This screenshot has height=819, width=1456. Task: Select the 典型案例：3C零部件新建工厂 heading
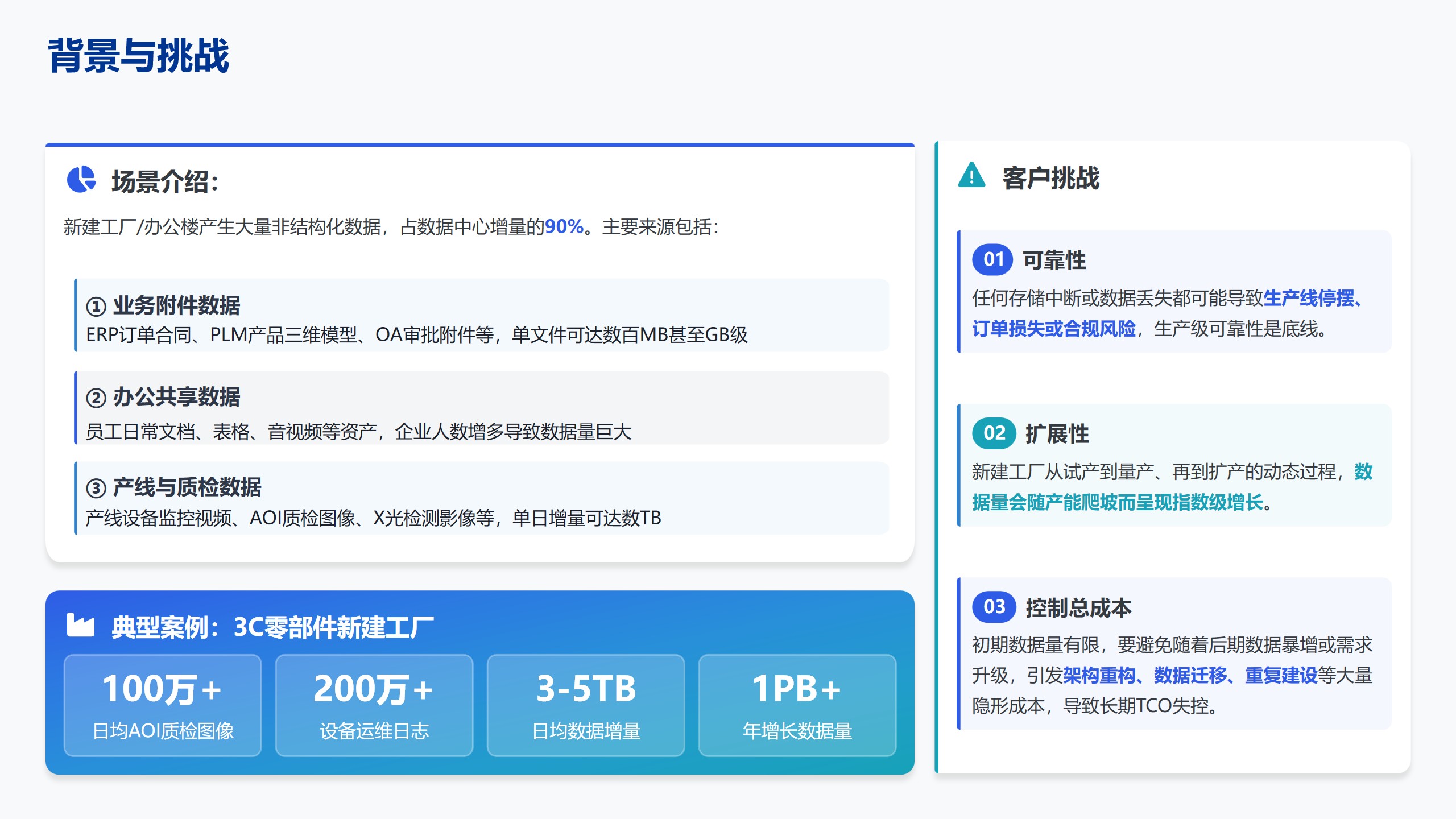pyautogui.click(x=272, y=627)
